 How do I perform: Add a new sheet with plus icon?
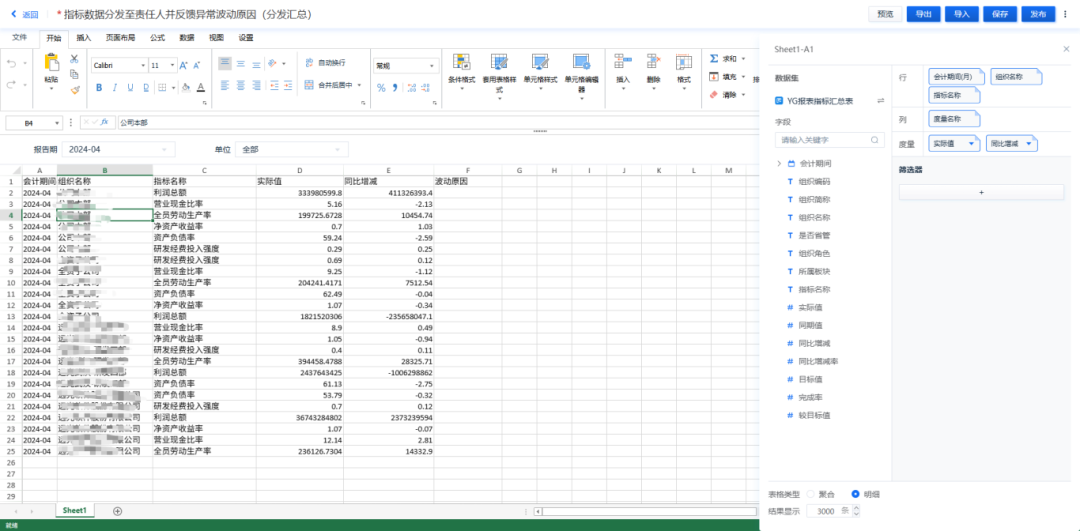(117, 511)
